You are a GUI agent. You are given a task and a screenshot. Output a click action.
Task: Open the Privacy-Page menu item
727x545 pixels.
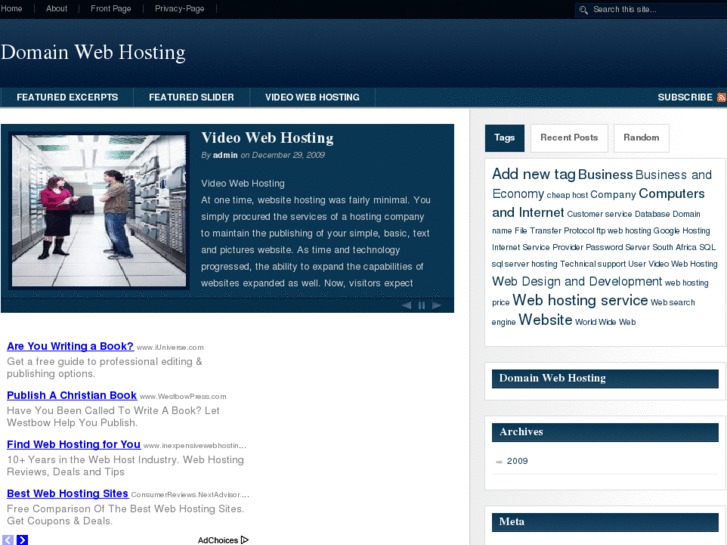click(x=179, y=8)
